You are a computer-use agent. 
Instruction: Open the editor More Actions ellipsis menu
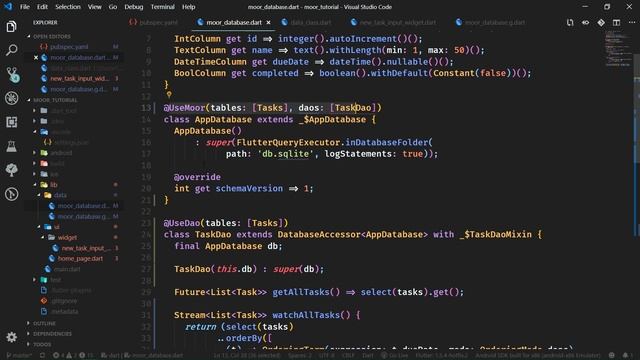click(x=632, y=22)
